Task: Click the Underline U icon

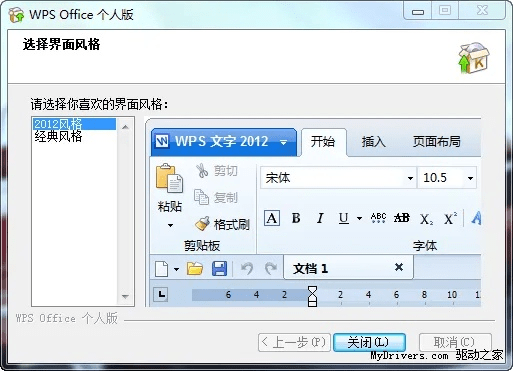Action: 344,218
